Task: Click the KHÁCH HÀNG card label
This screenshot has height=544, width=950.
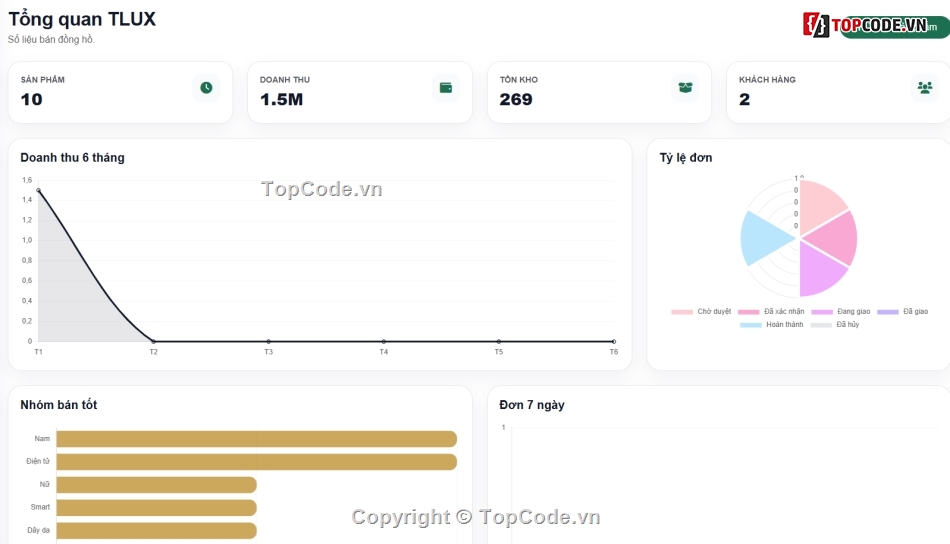Action: [x=767, y=80]
